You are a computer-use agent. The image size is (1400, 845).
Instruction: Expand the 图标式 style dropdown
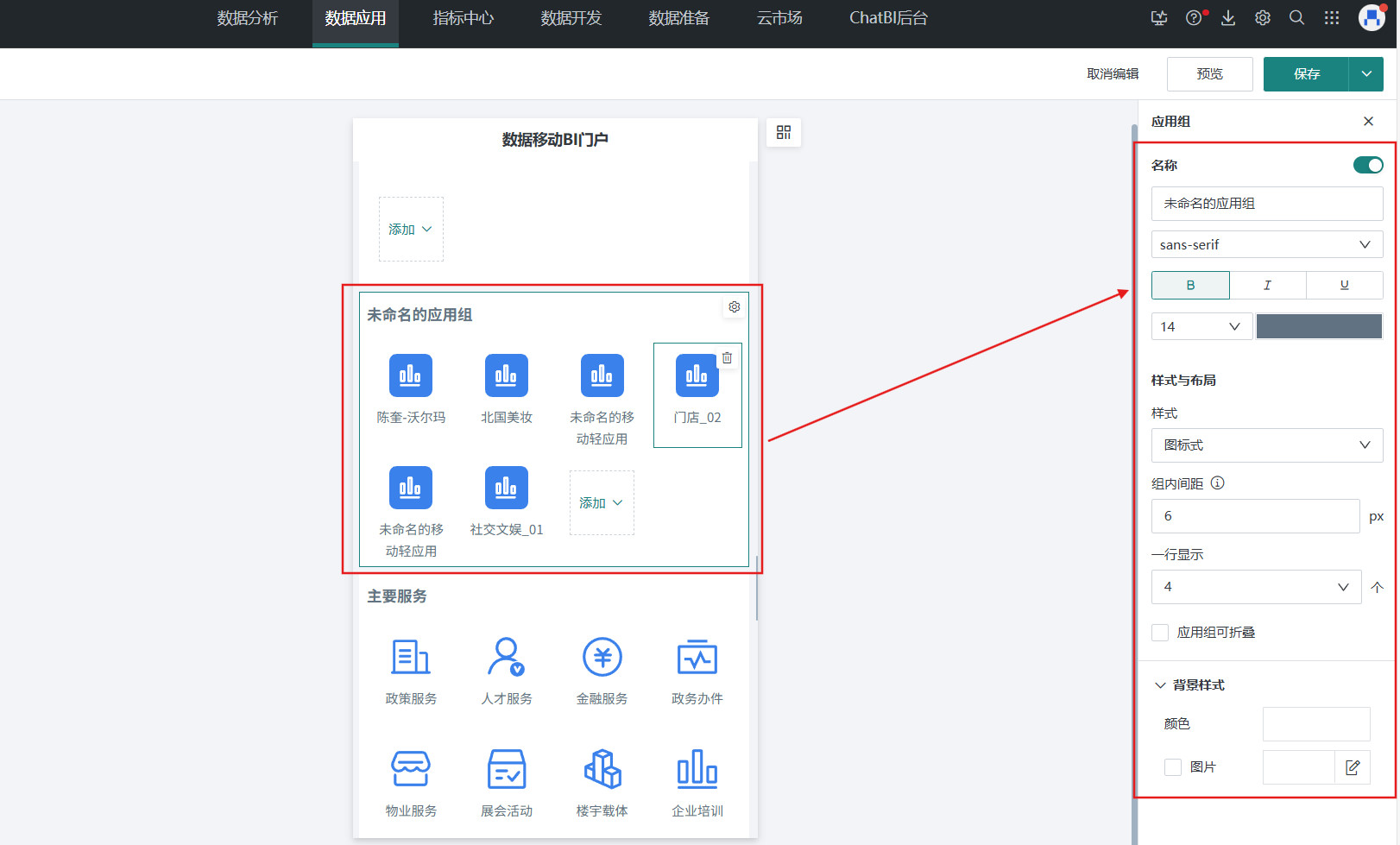click(x=1266, y=445)
